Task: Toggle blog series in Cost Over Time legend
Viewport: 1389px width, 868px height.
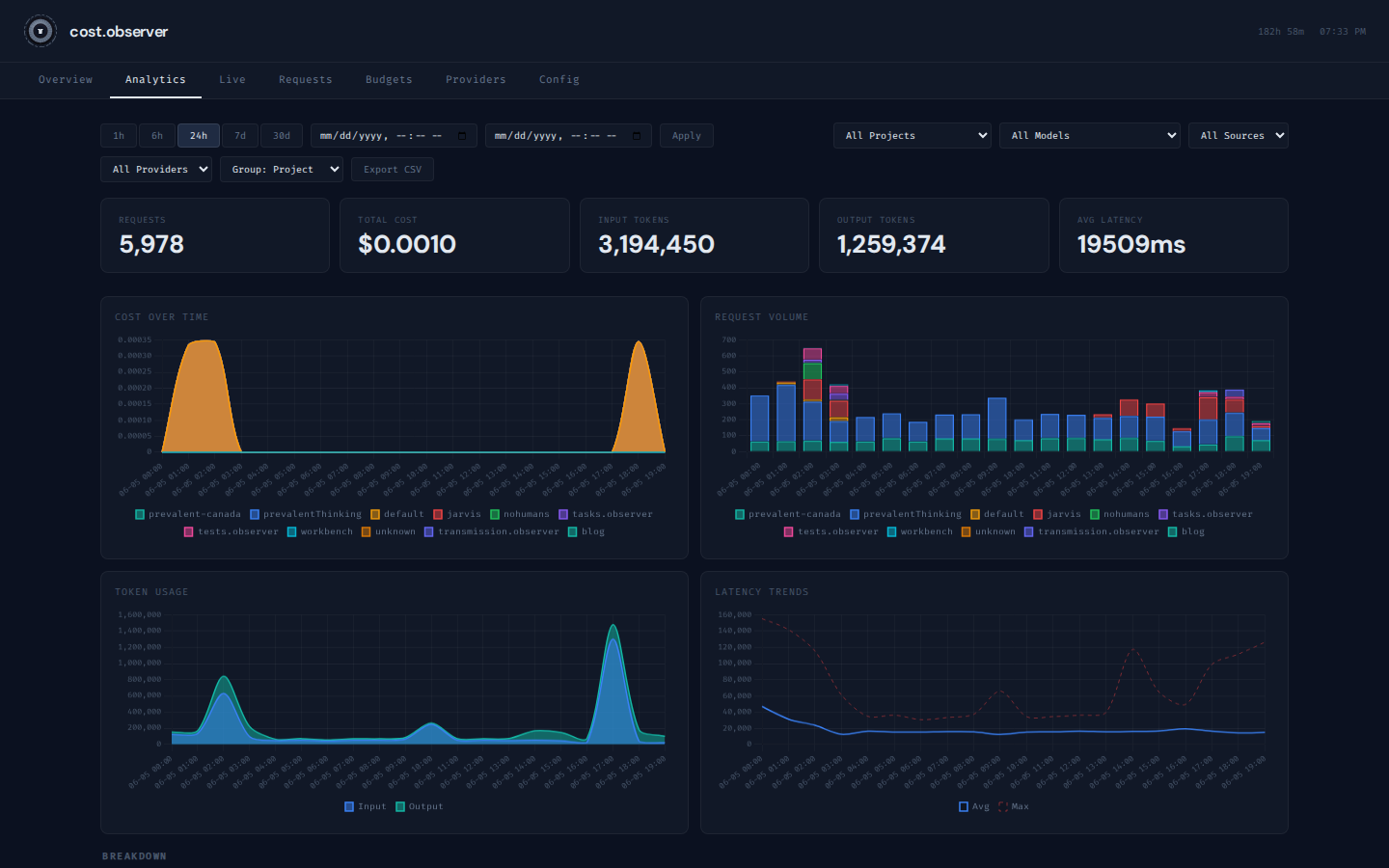Action: click(x=586, y=531)
